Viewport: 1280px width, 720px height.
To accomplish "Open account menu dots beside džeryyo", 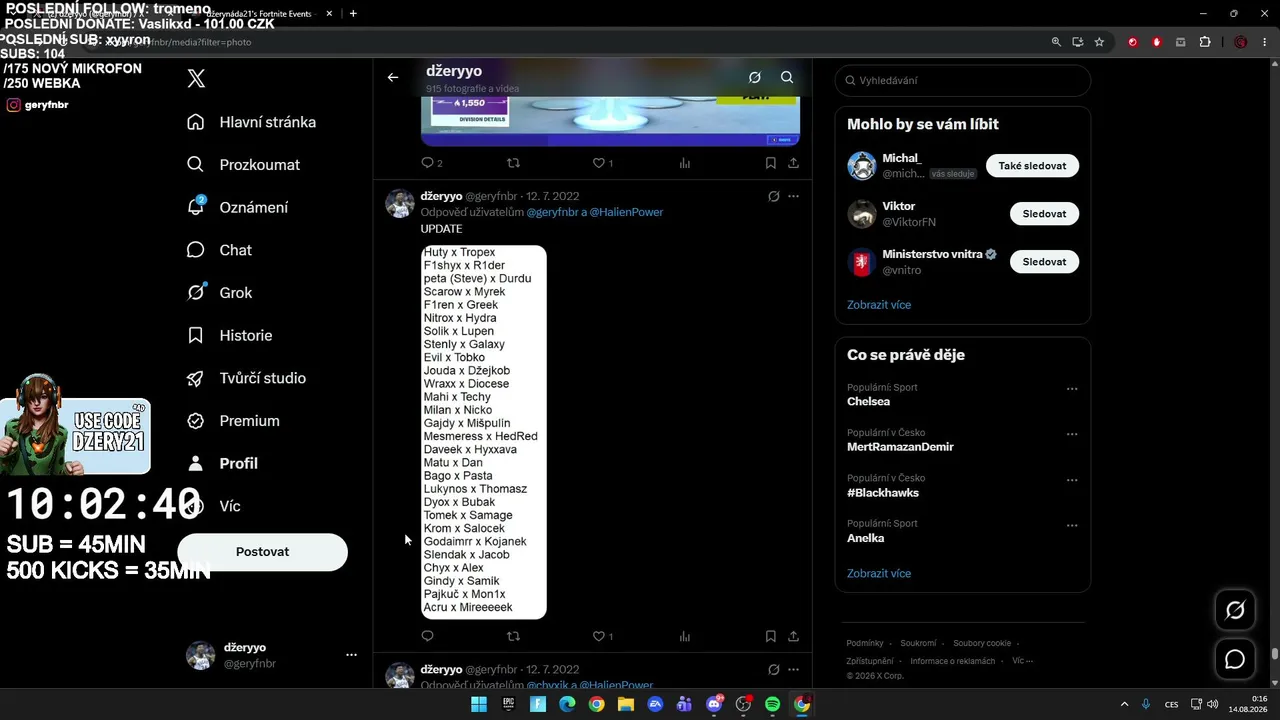I will click(351, 655).
